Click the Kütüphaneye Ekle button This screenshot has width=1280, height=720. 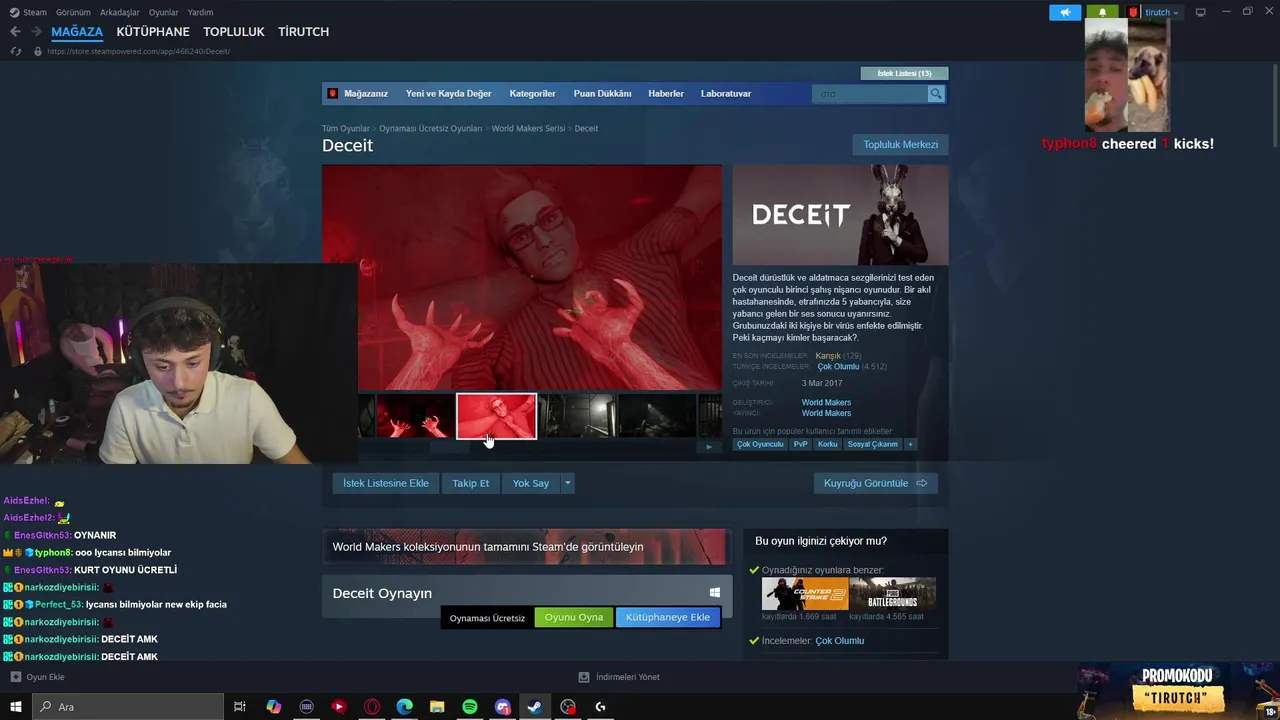pos(668,617)
